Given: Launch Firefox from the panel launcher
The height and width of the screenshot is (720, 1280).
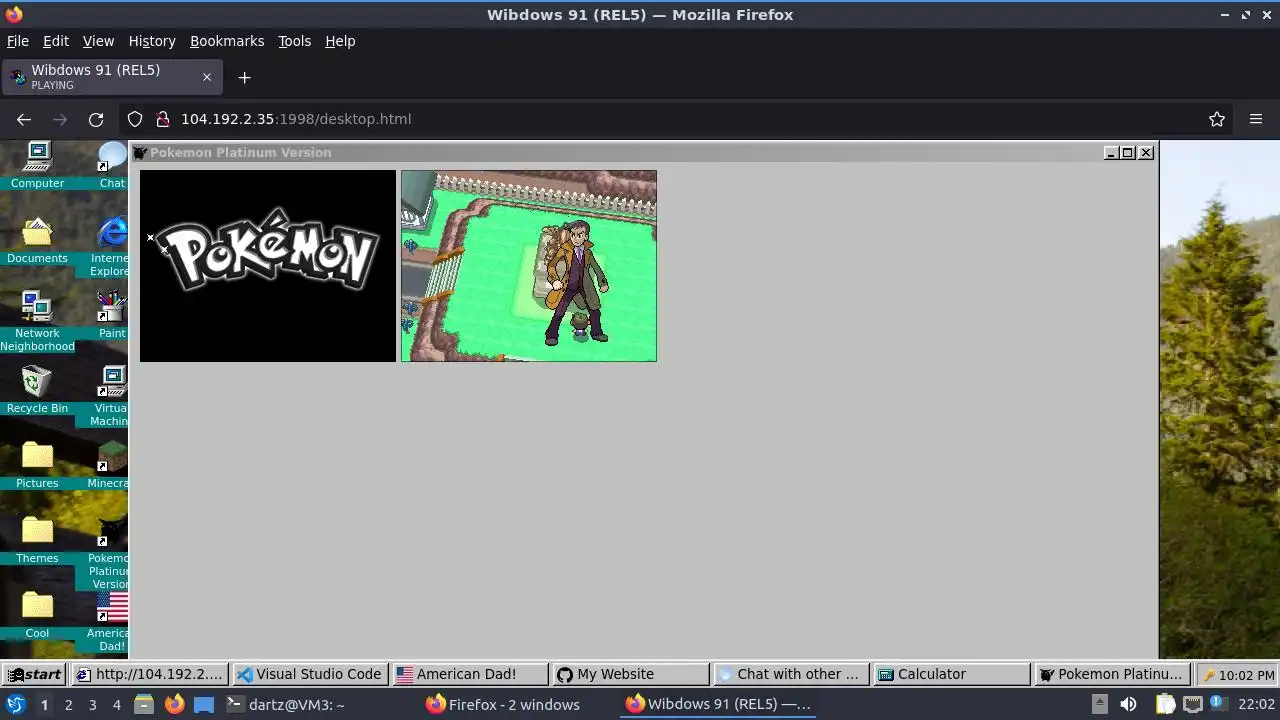Looking at the screenshot, I should tap(174, 704).
